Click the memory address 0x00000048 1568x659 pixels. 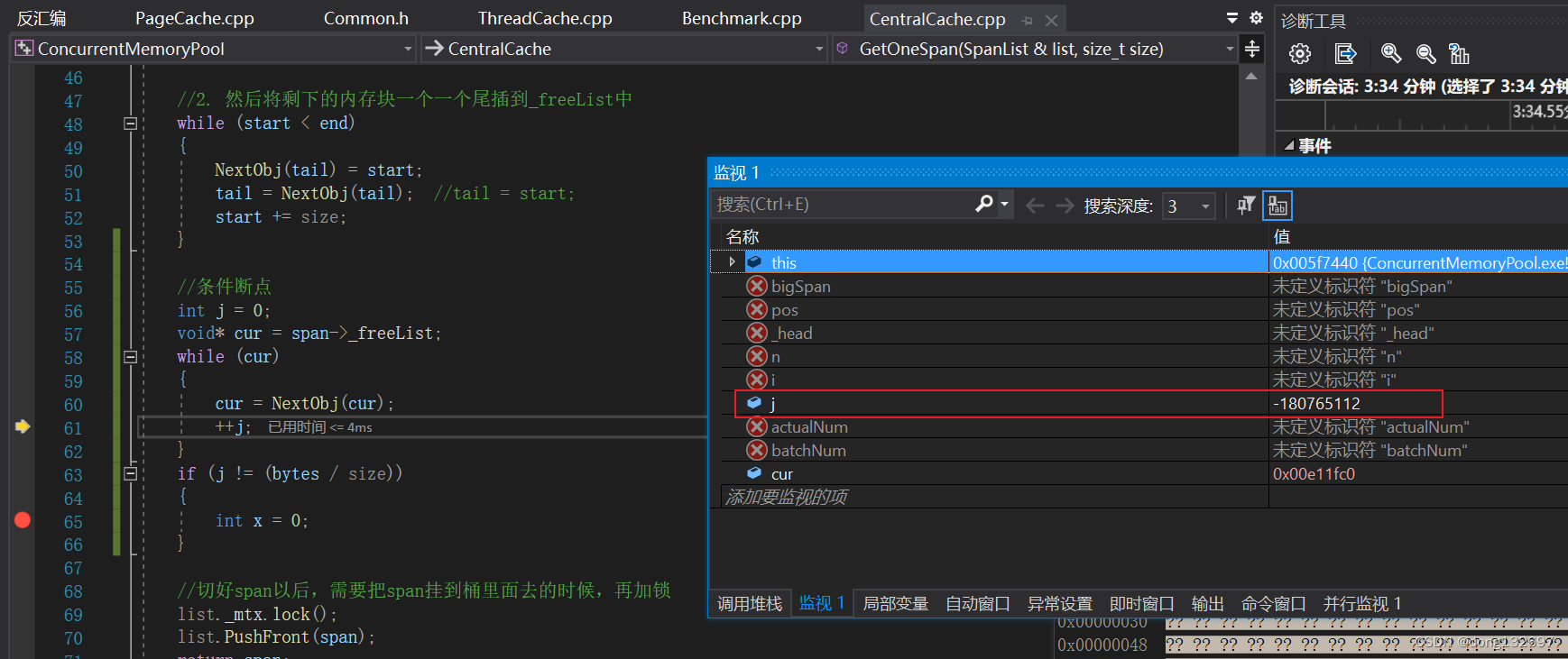[1102, 645]
